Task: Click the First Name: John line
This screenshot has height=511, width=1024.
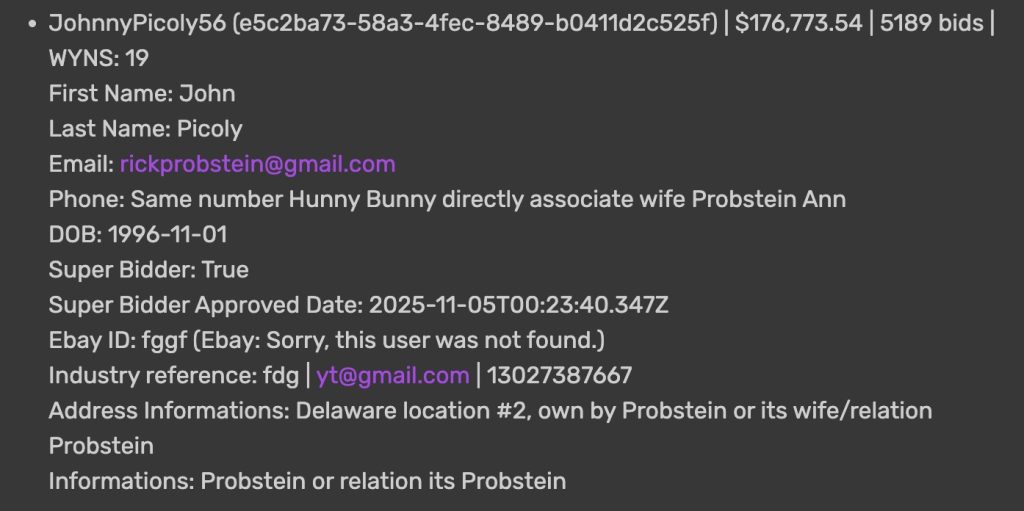Action: click(x=142, y=94)
